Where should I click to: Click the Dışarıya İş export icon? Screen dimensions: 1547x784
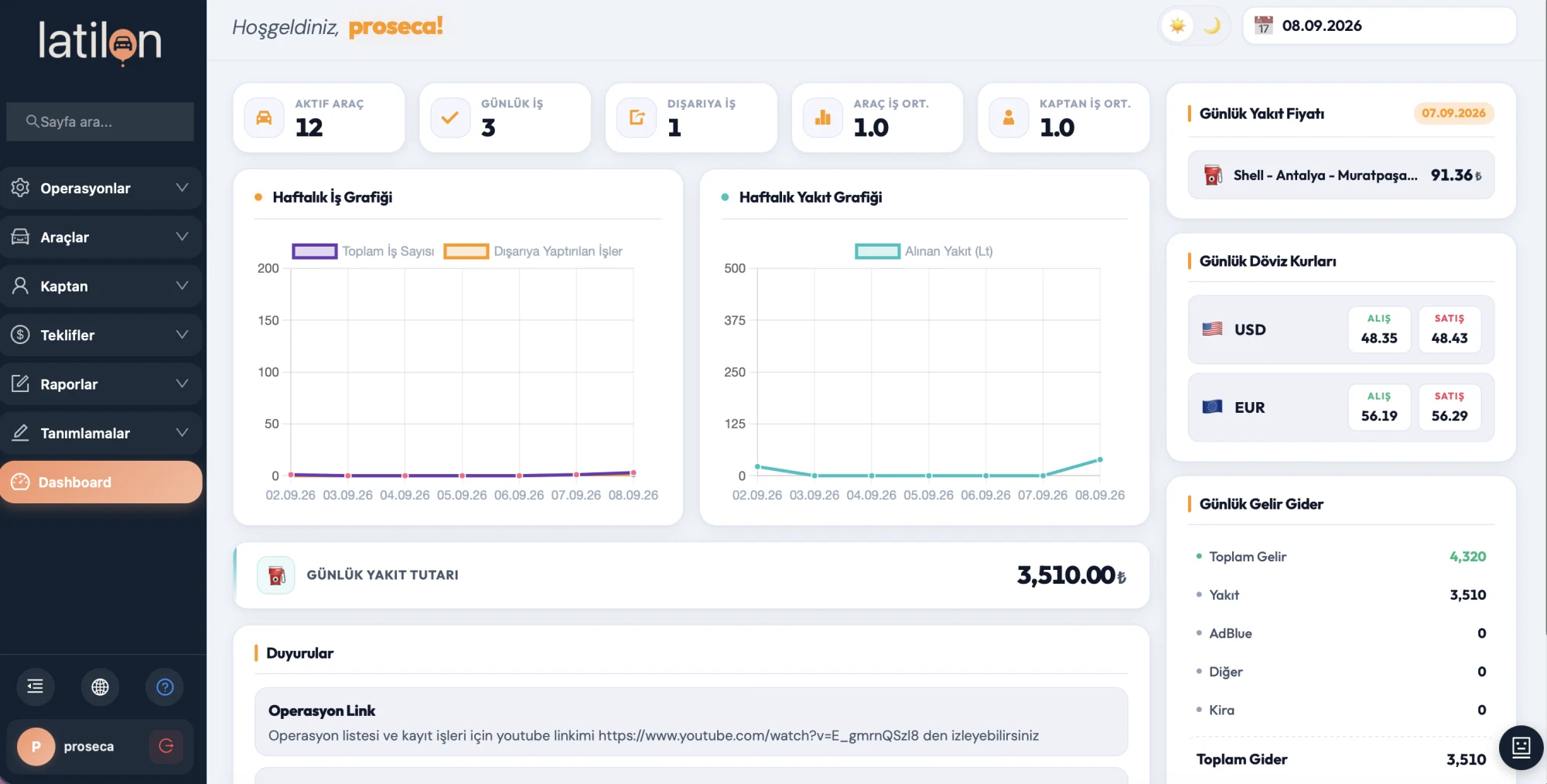pos(637,118)
